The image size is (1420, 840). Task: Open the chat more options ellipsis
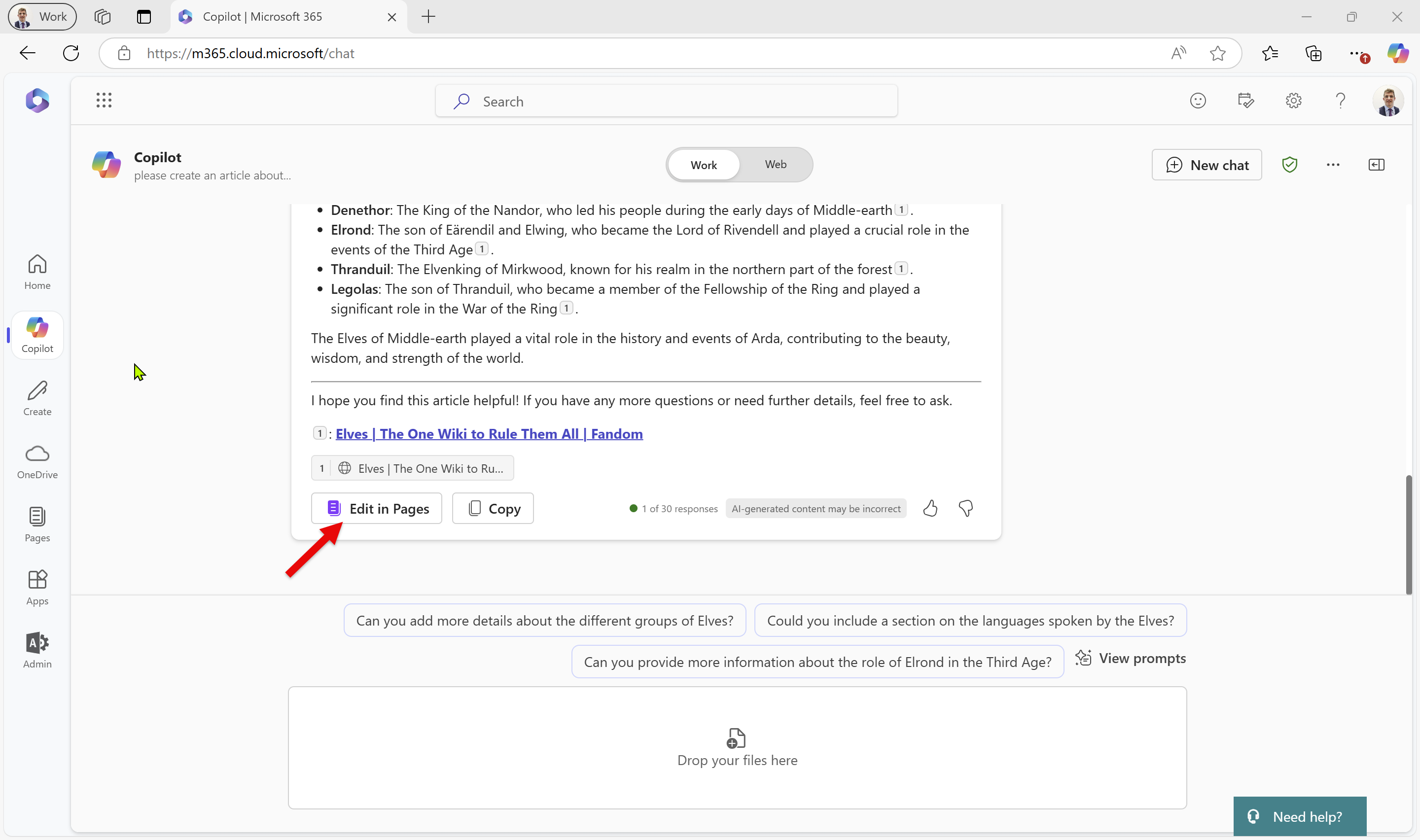click(x=1333, y=165)
